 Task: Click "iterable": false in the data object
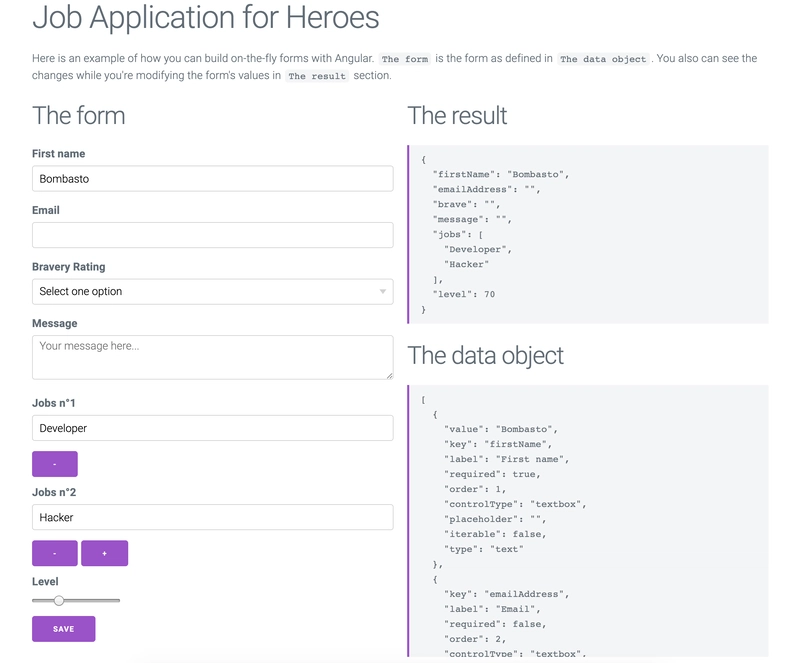click(495, 534)
